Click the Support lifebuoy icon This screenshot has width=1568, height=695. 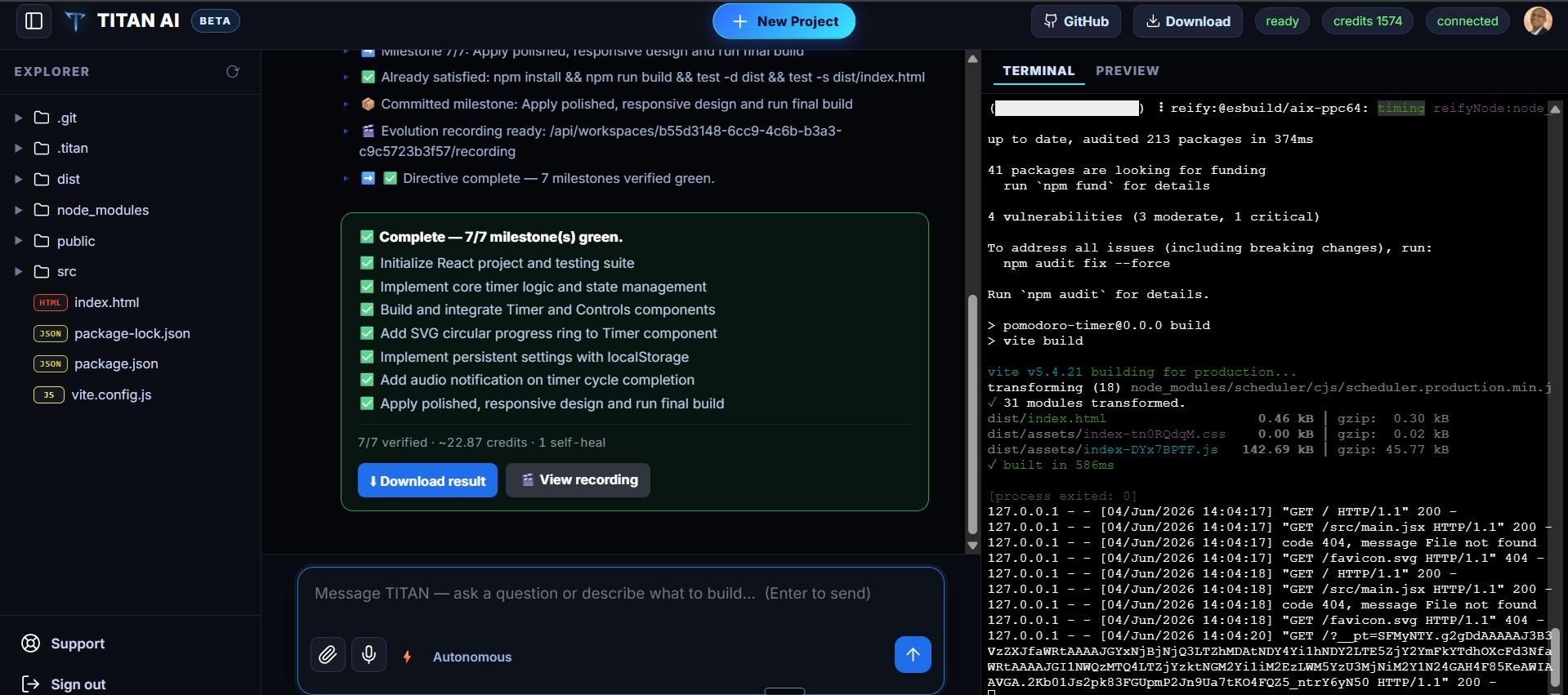[30, 644]
